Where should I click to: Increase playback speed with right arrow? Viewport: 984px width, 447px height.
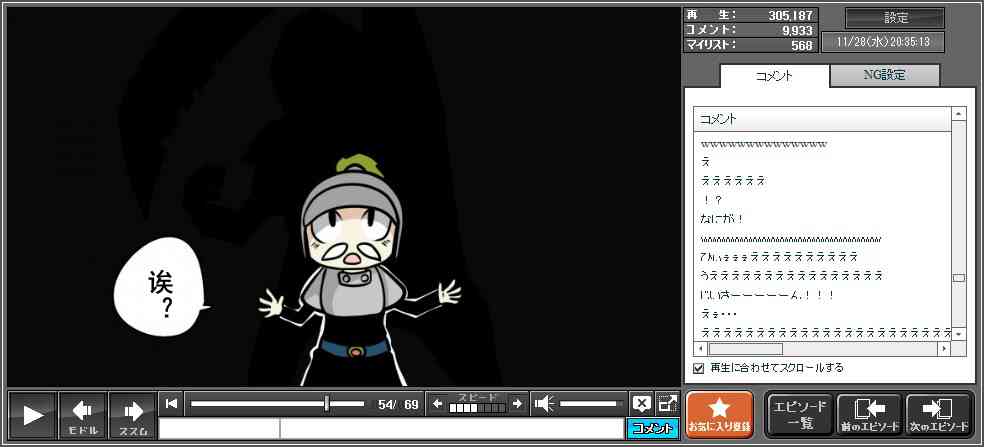(517, 404)
